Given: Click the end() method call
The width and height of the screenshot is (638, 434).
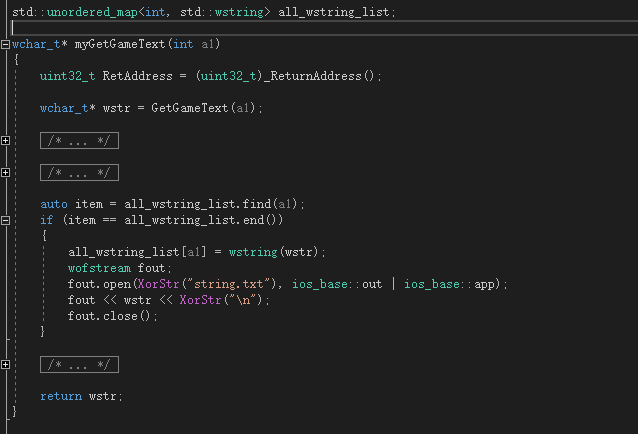Looking at the screenshot, I should 260,220.
